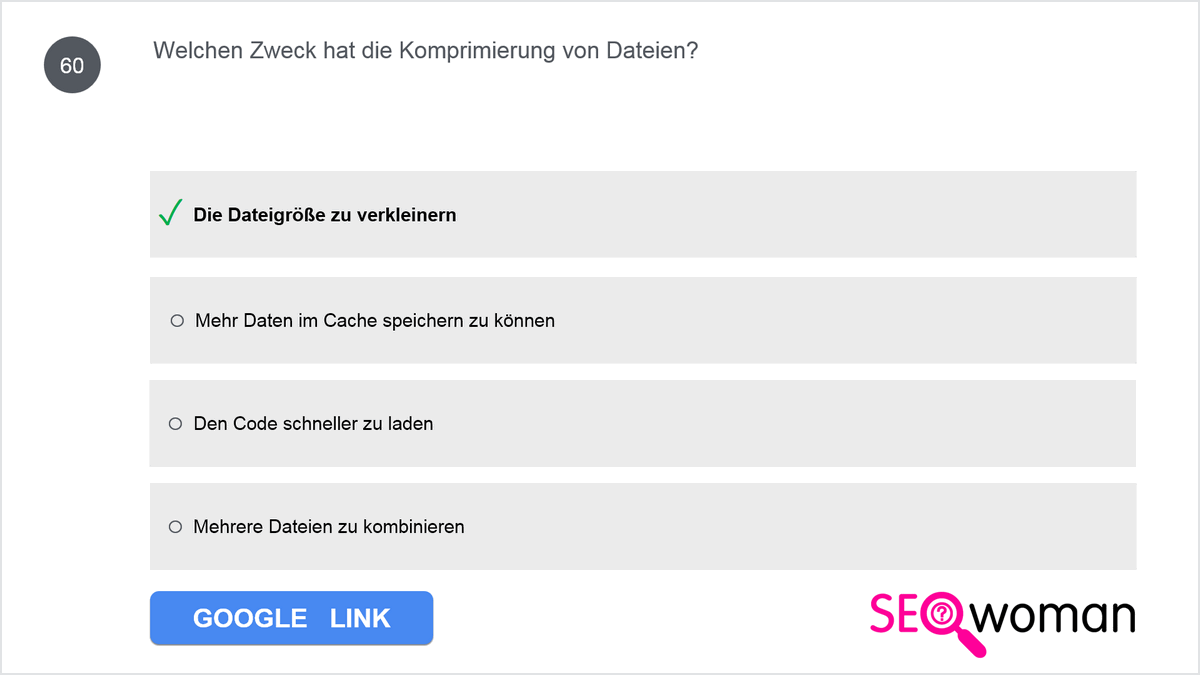This screenshot has height=675, width=1200.
Task: Select radio button for Mehrere Dateien
Action: [x=176, y=527]
